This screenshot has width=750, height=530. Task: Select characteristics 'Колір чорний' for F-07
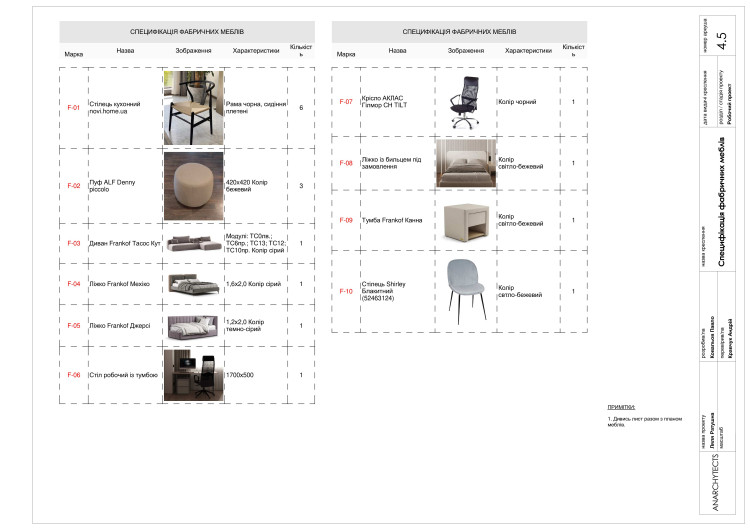click(x=517, y=101)
